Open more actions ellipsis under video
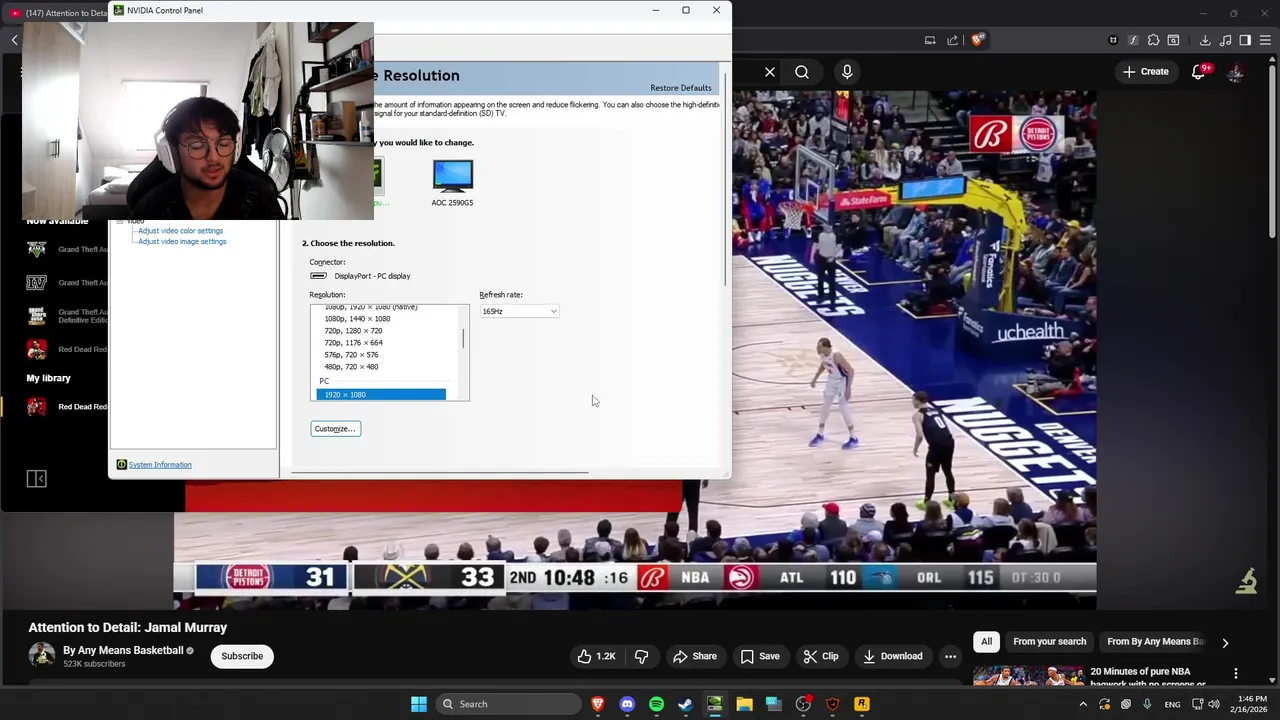Image resolution: width=1280 pixels, height=720 pixels. coord(950,656)
